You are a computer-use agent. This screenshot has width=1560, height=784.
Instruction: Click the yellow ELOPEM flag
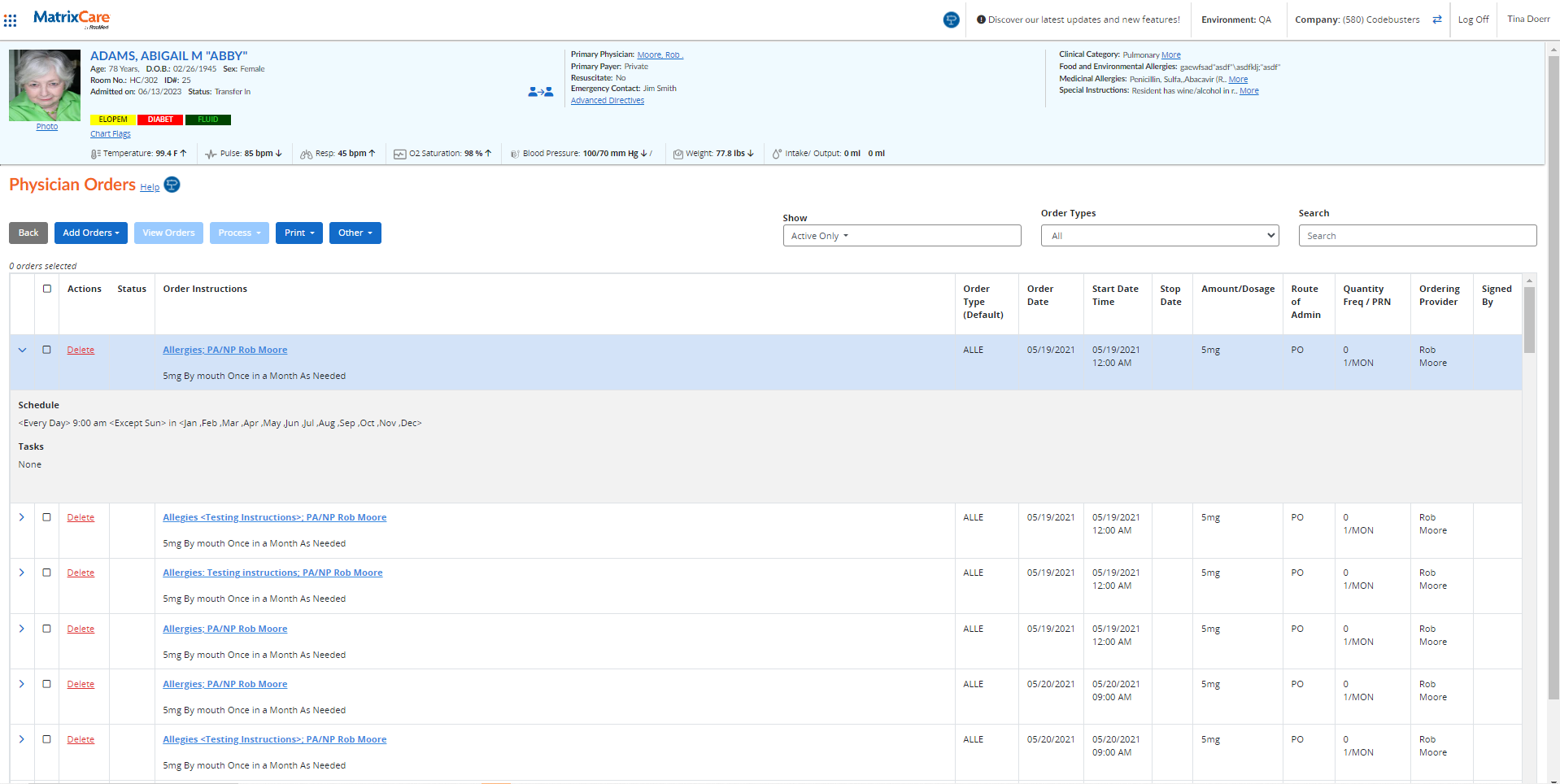tap(113, 120)
